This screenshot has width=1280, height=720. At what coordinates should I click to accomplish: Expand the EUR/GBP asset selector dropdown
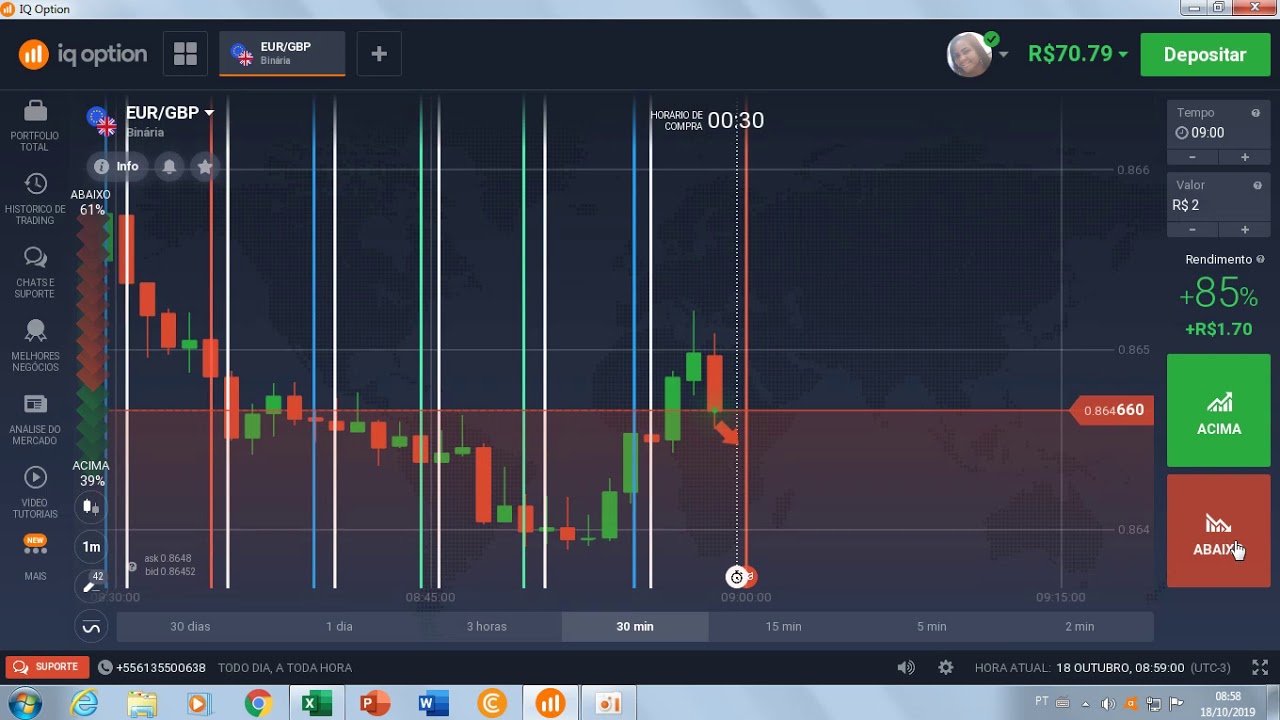coord(170,113)
